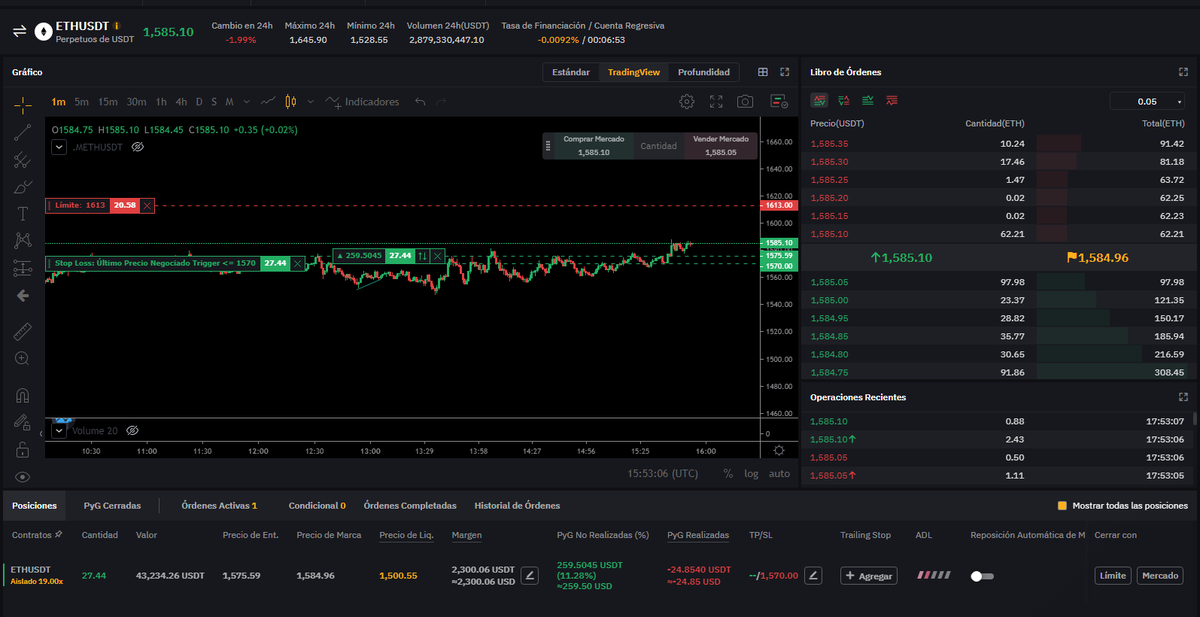Toggle stay in drawing mode pencil-lock
1200x617 pixels.
click(x=22, y=422)
